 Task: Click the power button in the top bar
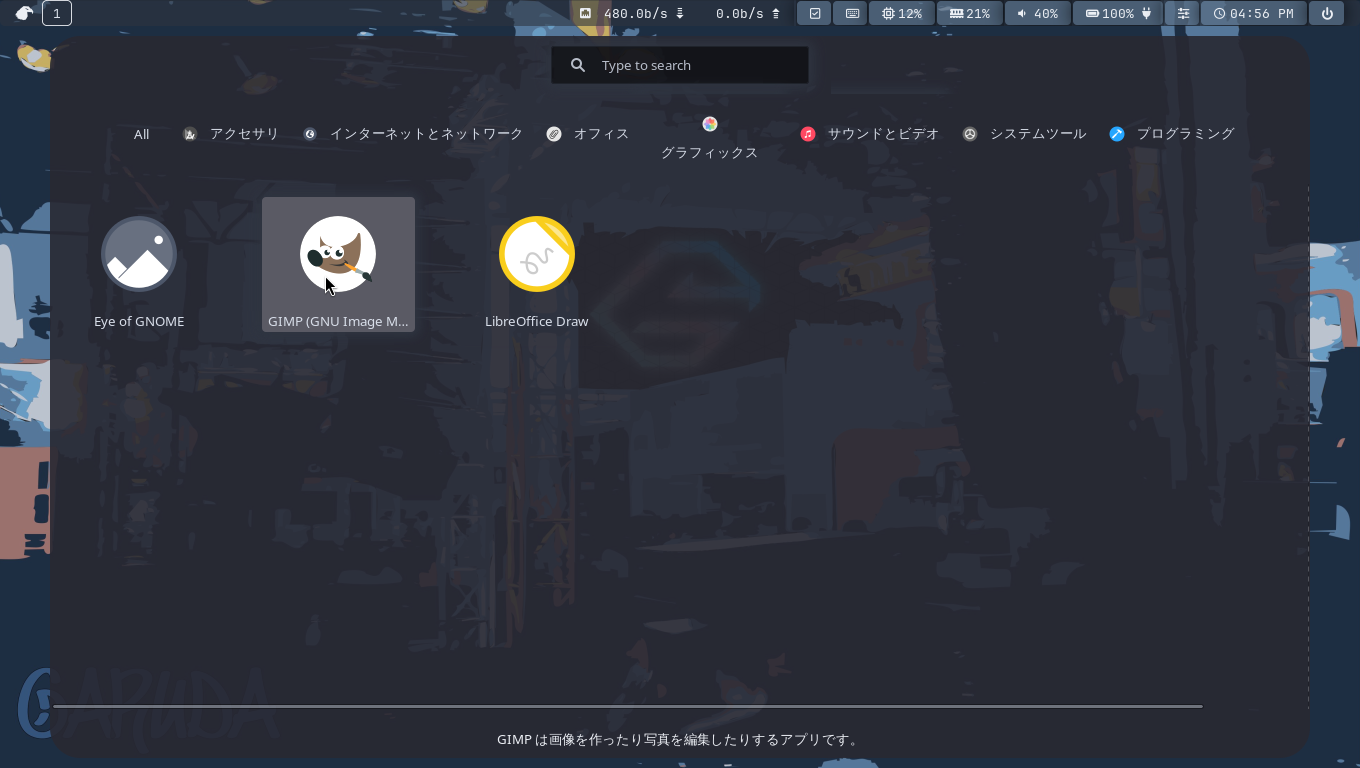[x=1327, y=13]
